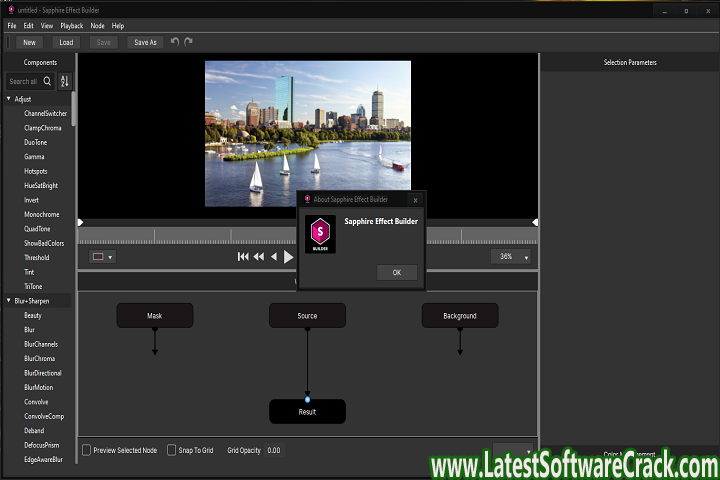Open the 36% zoom dropdown
The width and height of the screenshot is (720, 480).
pos(526,257)
